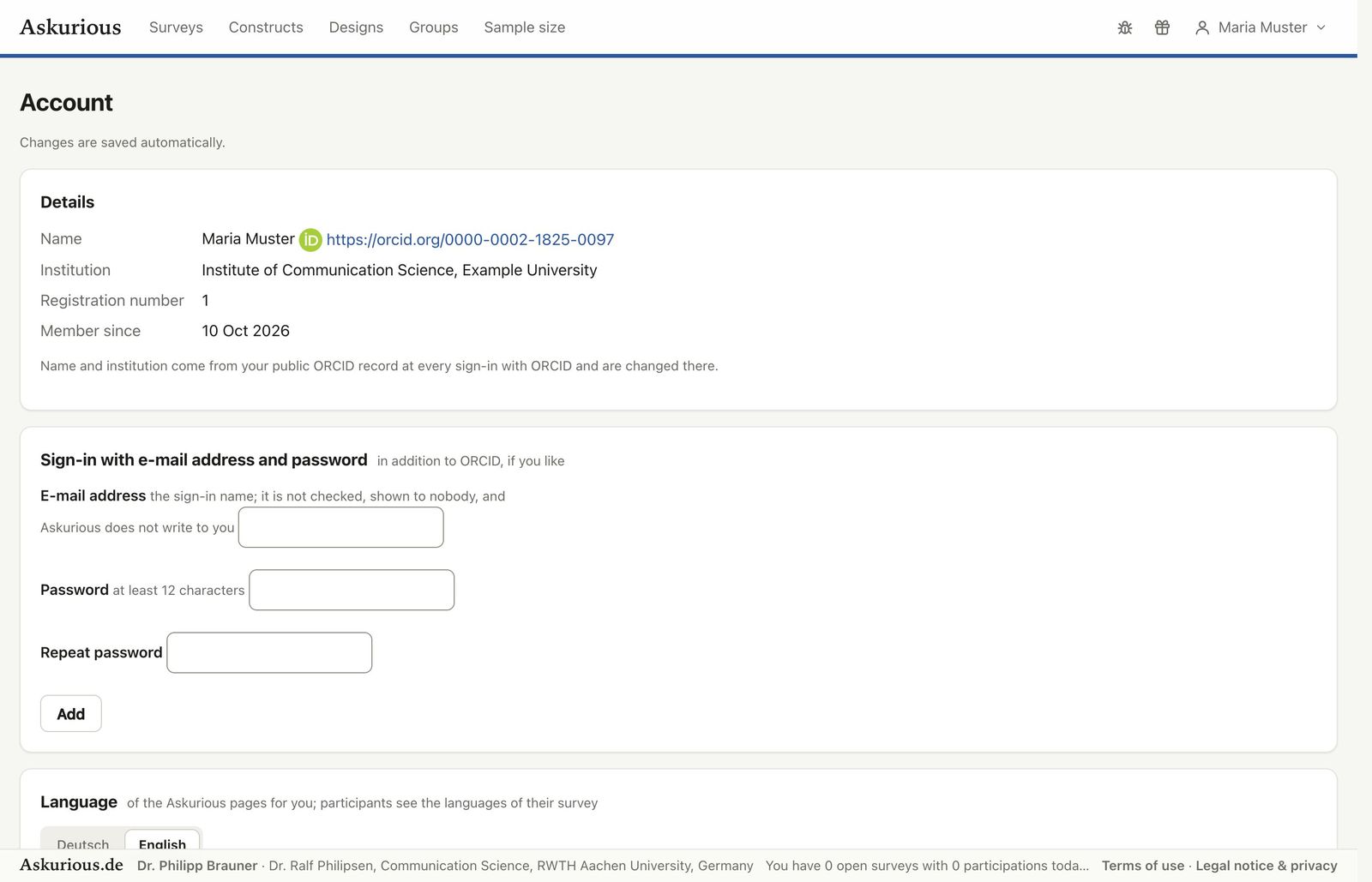Screen dimensions: 1372x882
Task: Click the Maria Muster name in Details
Action: 249,239
